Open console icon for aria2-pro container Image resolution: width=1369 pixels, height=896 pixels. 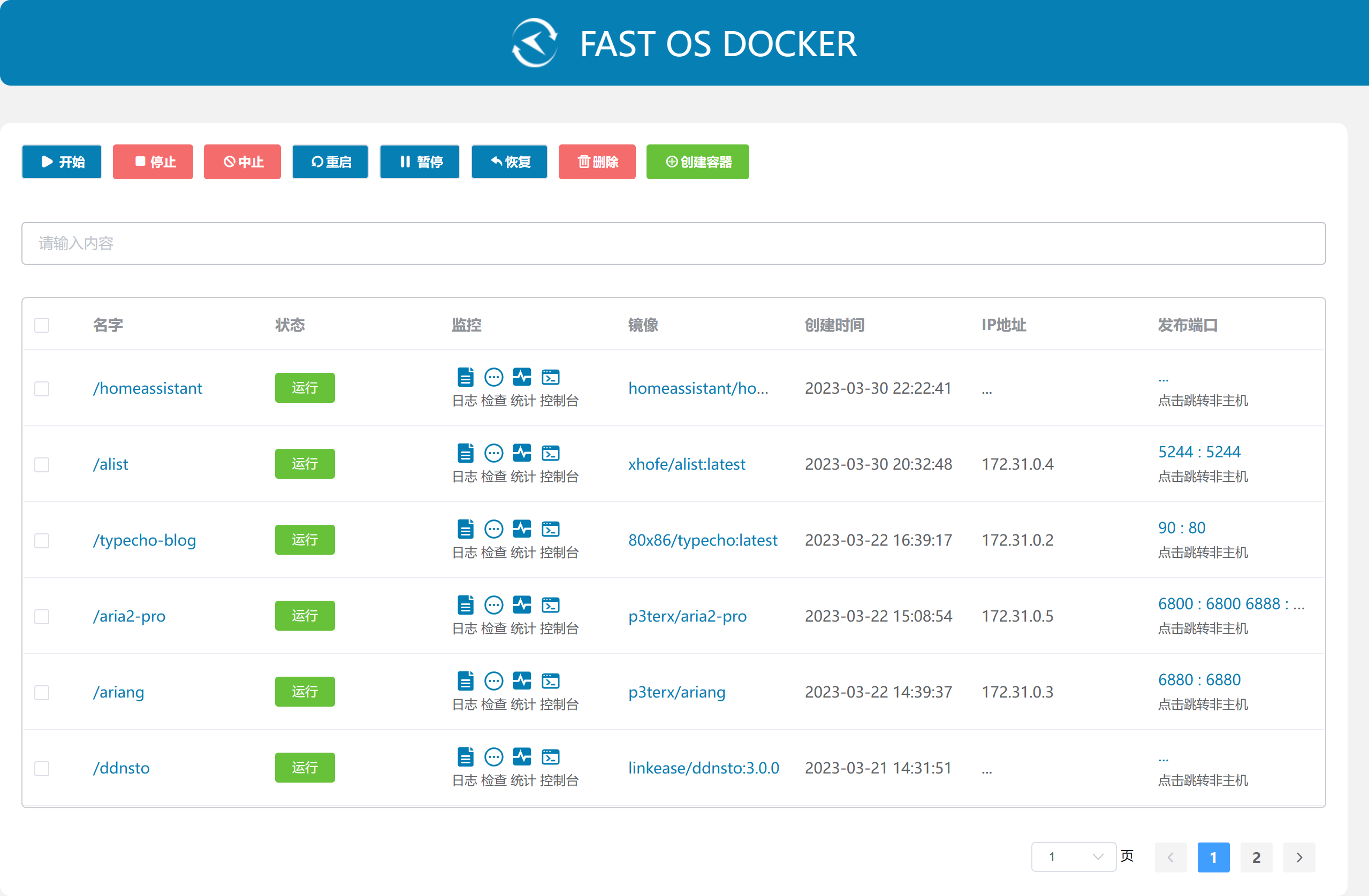pos(551,605)
